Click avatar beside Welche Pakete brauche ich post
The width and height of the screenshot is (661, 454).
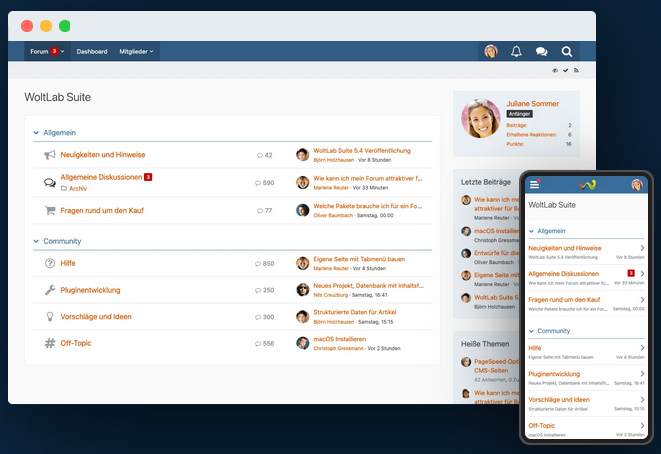coord(302,210)
